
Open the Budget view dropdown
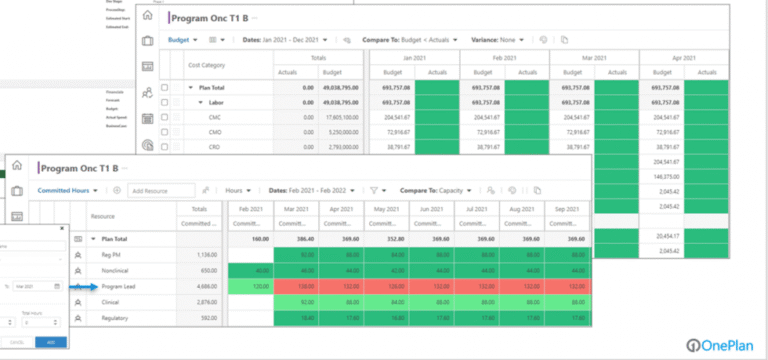tap(183, 40)
